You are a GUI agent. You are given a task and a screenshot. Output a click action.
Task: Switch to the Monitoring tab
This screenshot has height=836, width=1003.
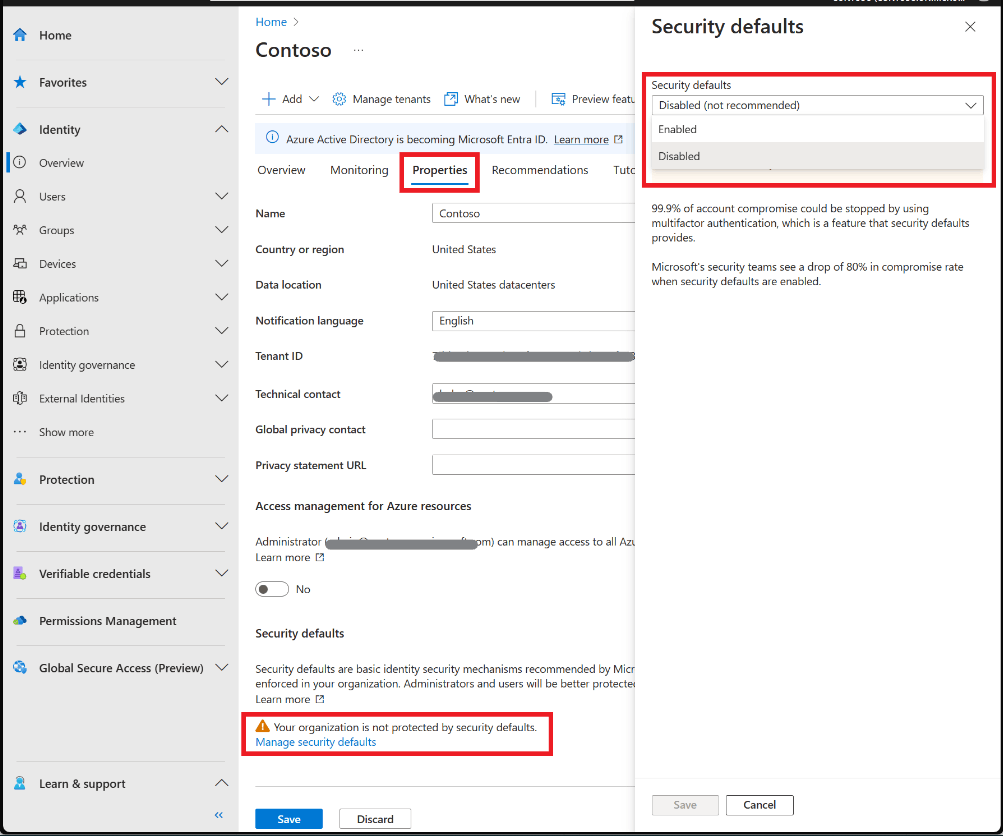(x=359, y=170)
